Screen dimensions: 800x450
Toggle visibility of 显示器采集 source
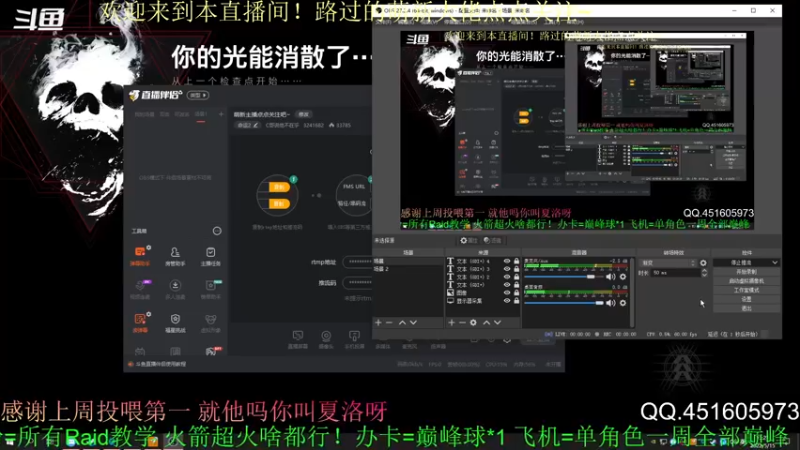click(x=507, y=301)
